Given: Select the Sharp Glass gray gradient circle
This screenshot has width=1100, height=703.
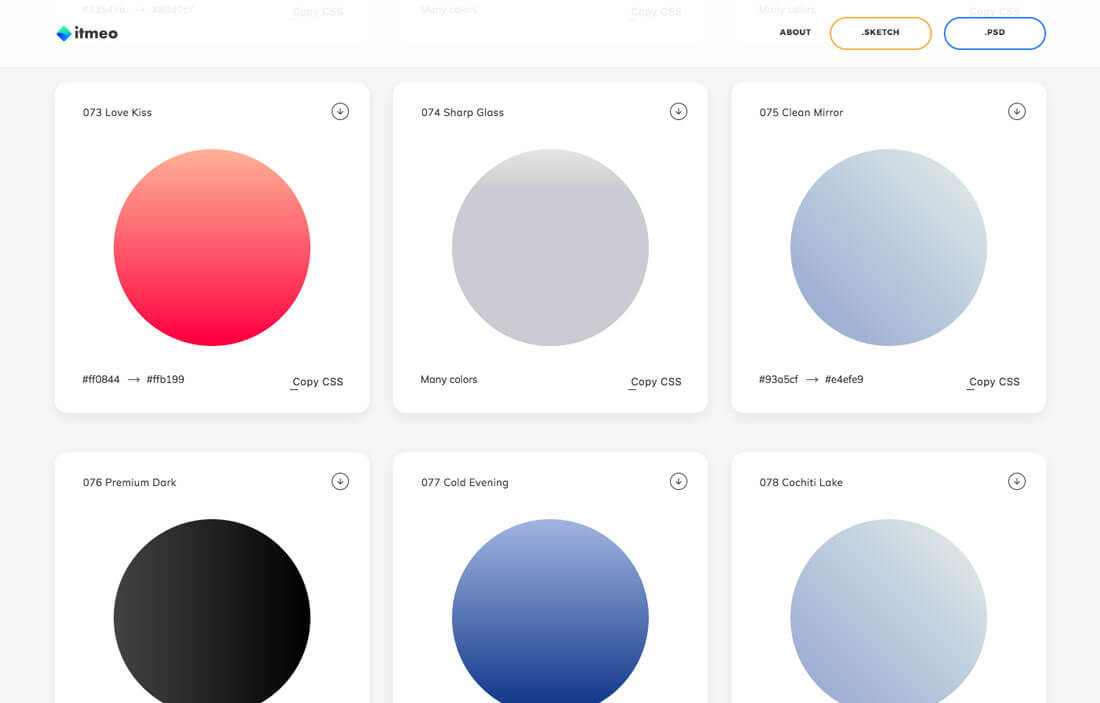Looking at the screenshot, I should pos(550,247).
